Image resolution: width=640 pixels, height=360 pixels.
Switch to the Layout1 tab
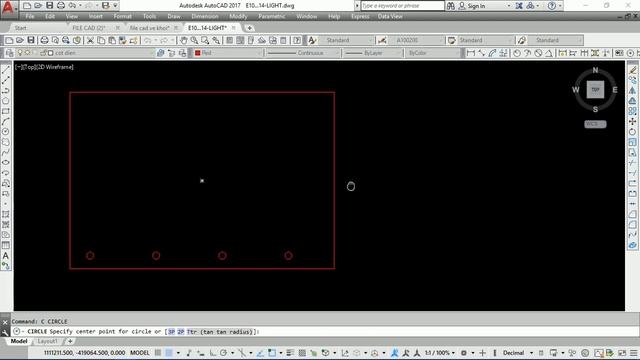click(x=47, y=341)
